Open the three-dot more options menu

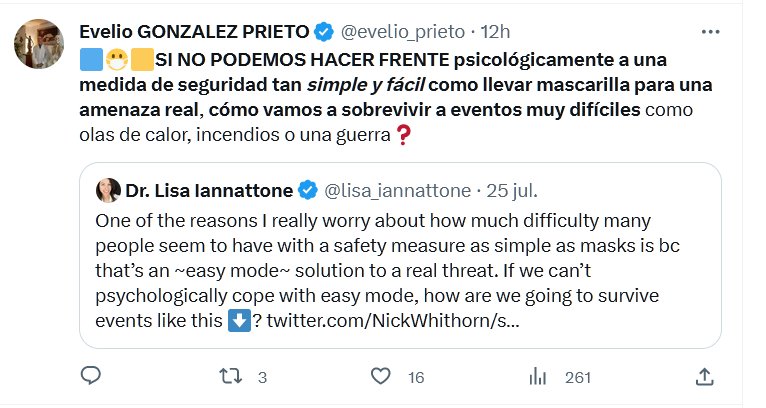(x=711, y=31)
